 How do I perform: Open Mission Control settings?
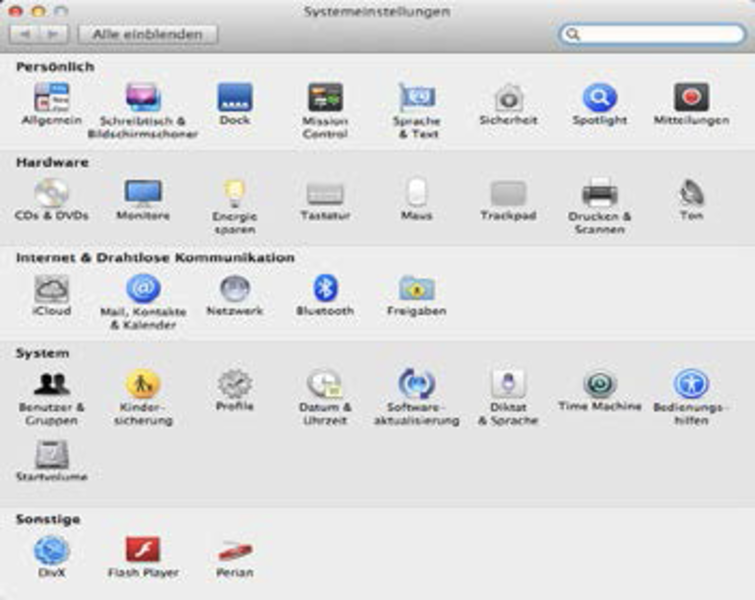click(325, 110)
